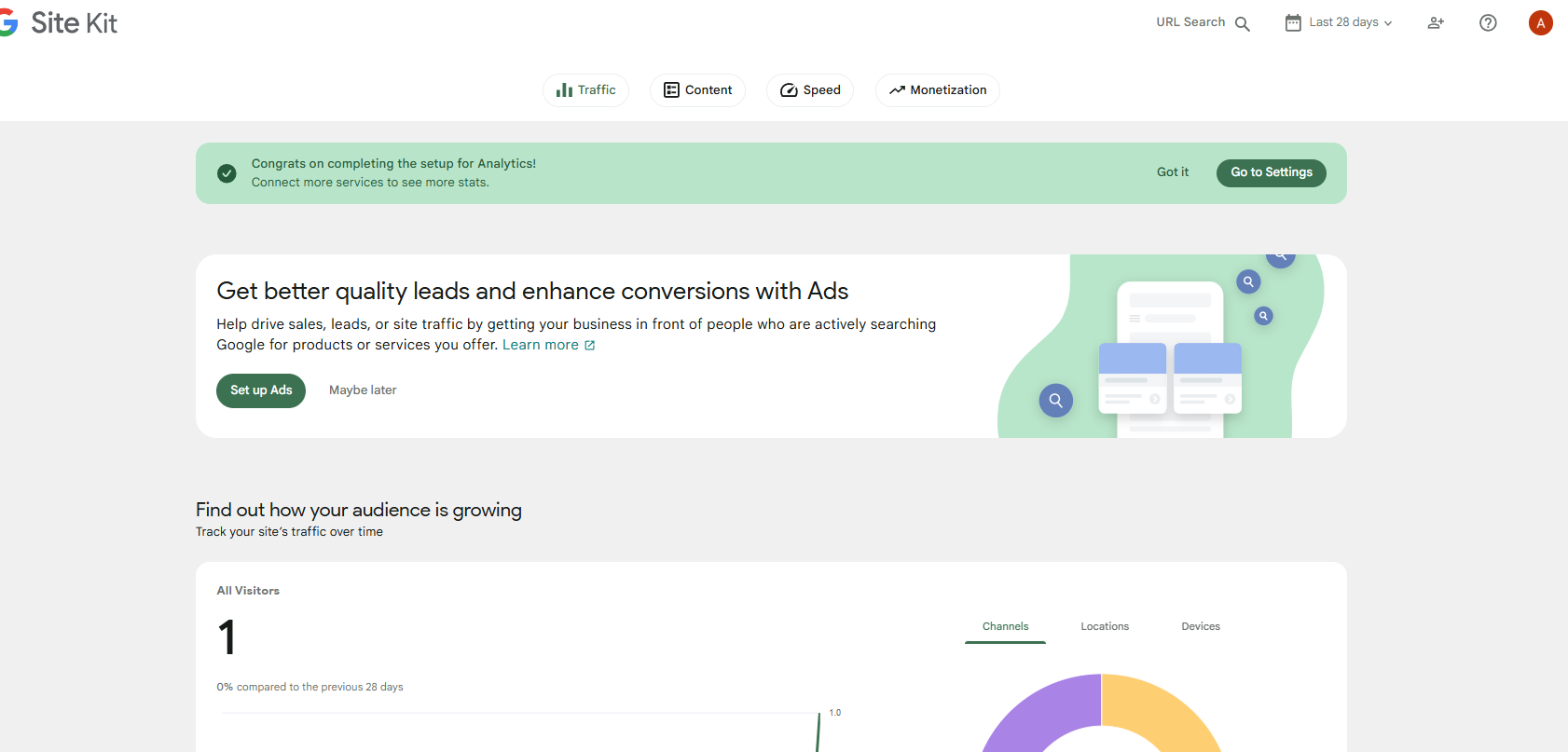Open the share dashboard user icon
Screen dimensions: 1568x752
click(1436, 23)
